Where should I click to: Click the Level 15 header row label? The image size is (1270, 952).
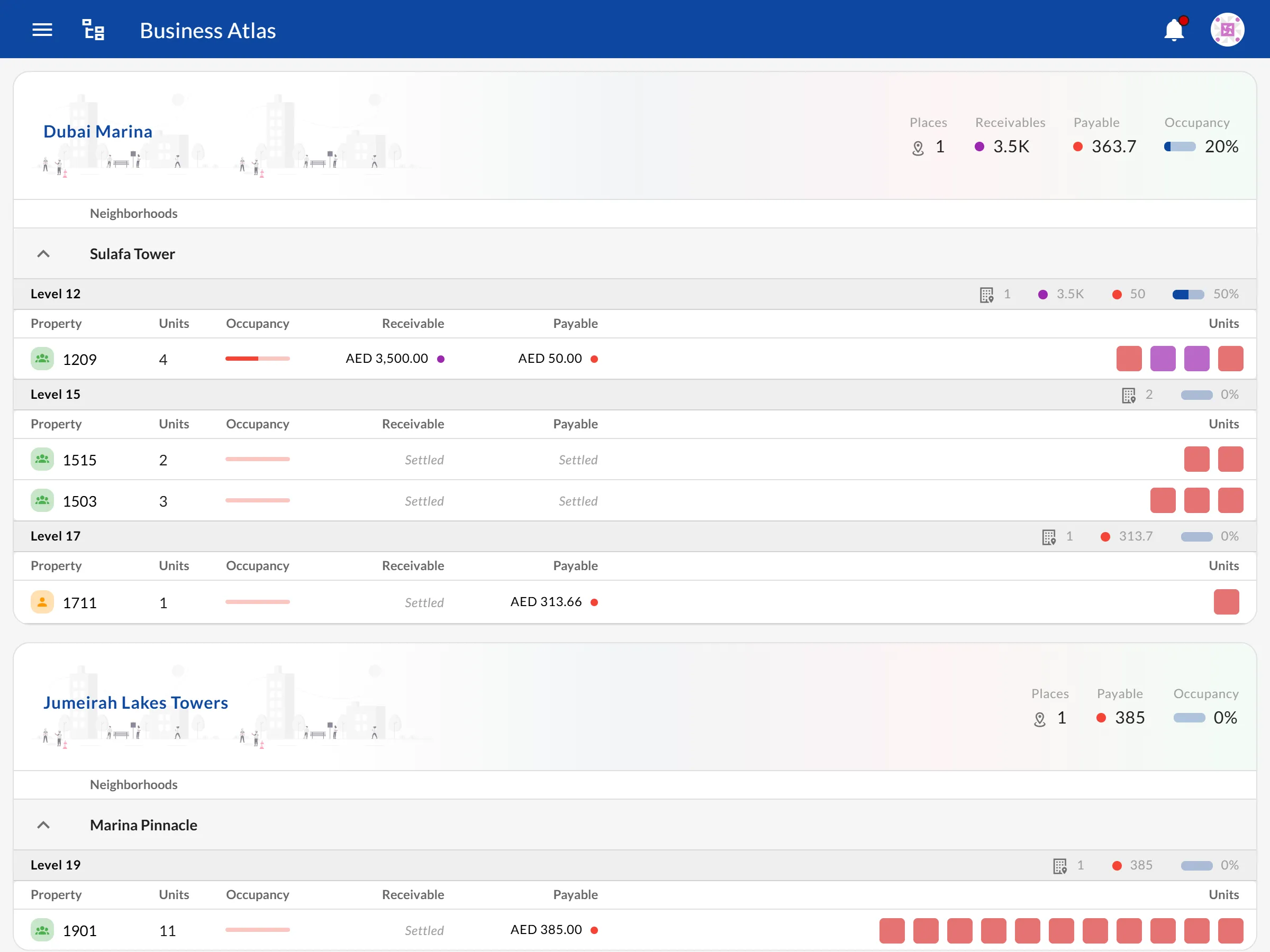click(x=55, y=394)
